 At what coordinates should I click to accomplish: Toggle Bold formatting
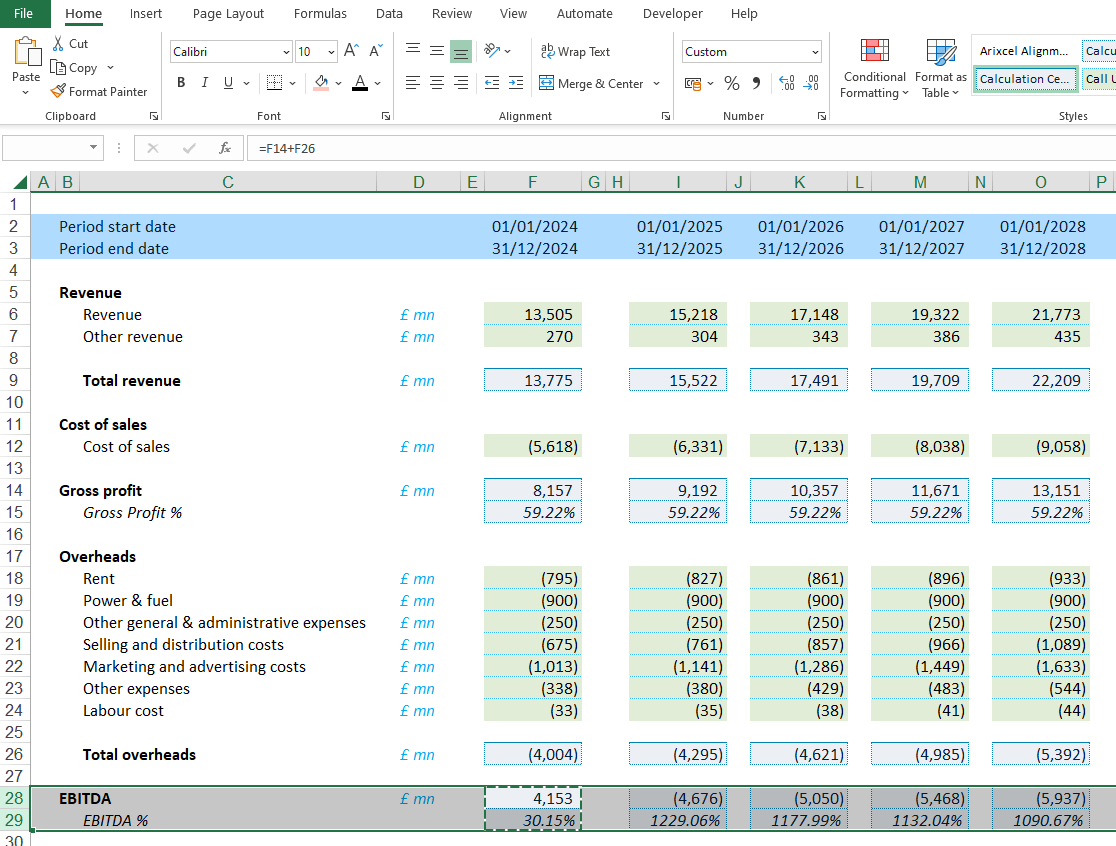(x=181, y=83)
